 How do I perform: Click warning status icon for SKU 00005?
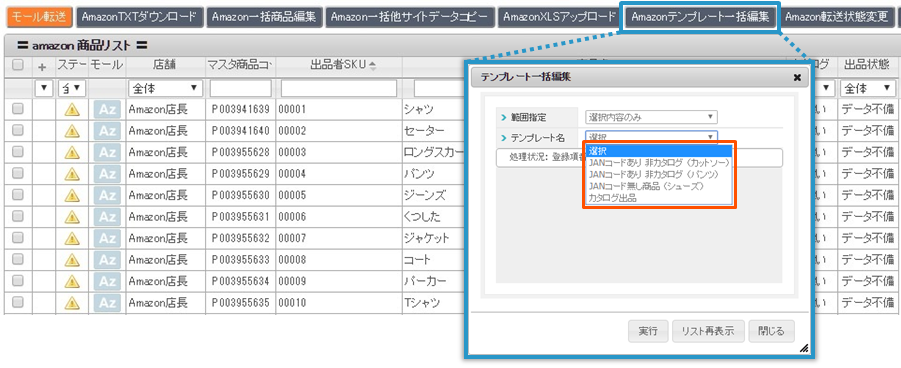point(72,196)
